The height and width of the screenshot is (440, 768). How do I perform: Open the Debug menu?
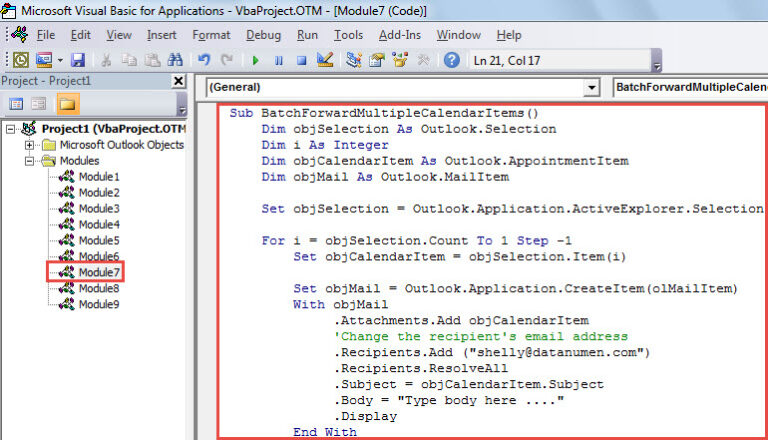[x=263, y=35]
